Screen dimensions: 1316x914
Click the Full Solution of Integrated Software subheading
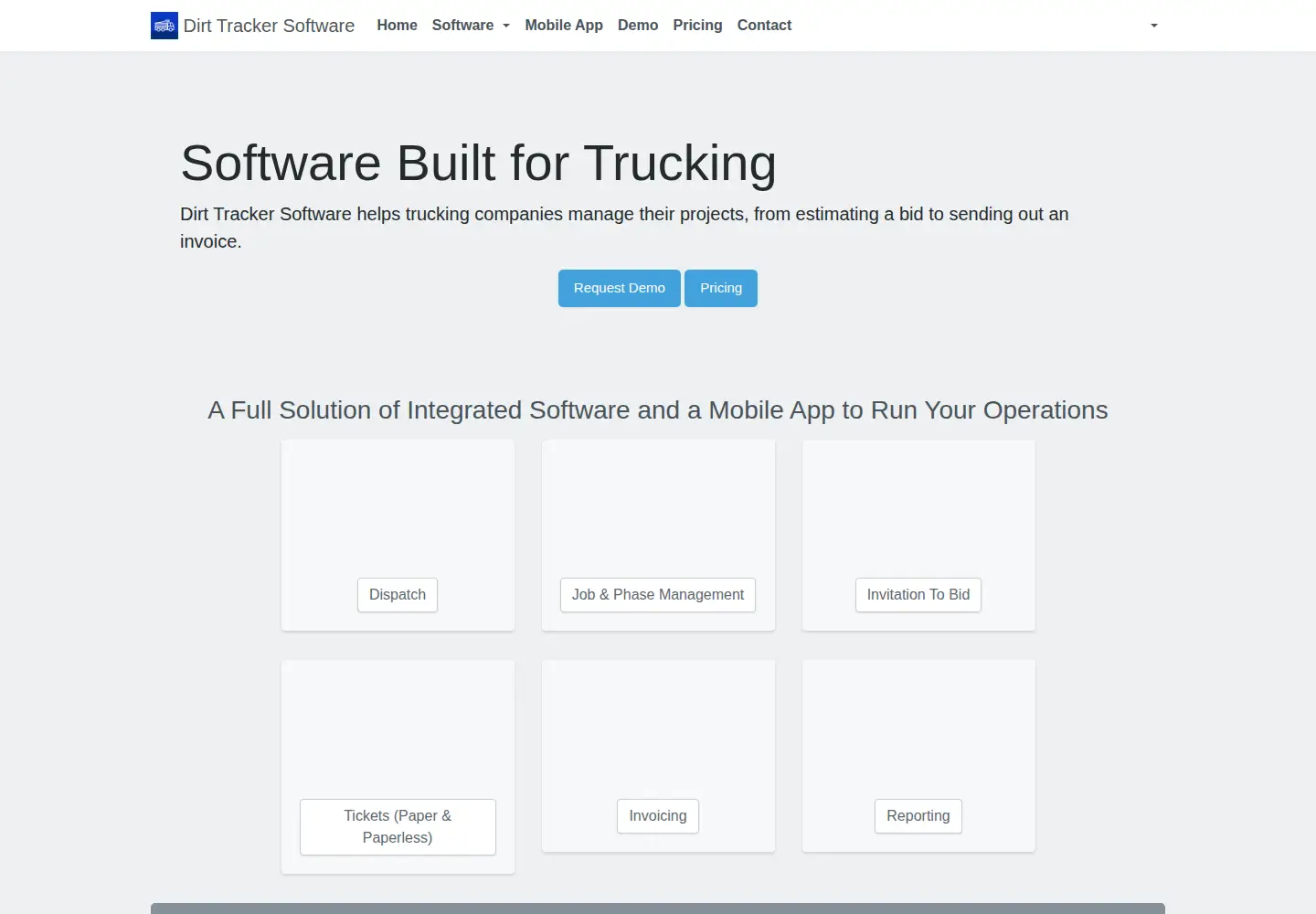pyautogui.click(x=658, y=410)
